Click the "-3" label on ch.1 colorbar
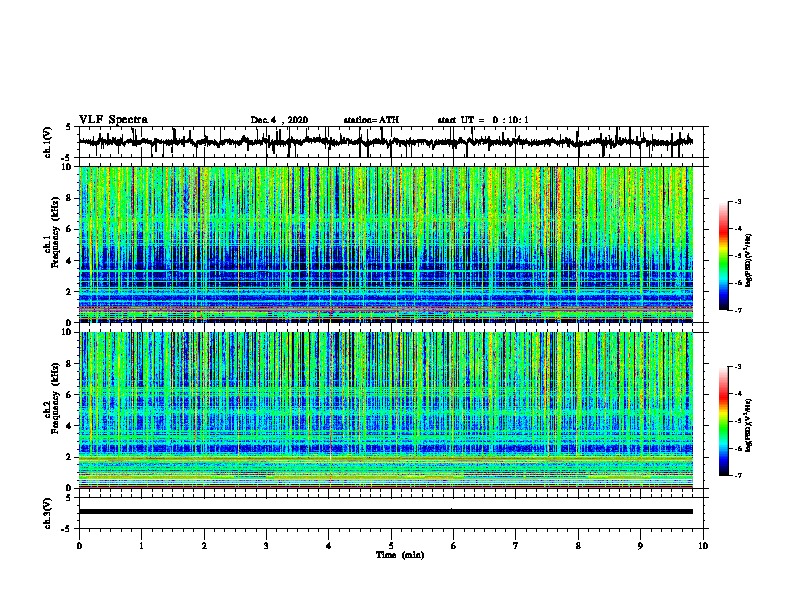Screen dimensions: 792x612 click(x=737, y=202)
